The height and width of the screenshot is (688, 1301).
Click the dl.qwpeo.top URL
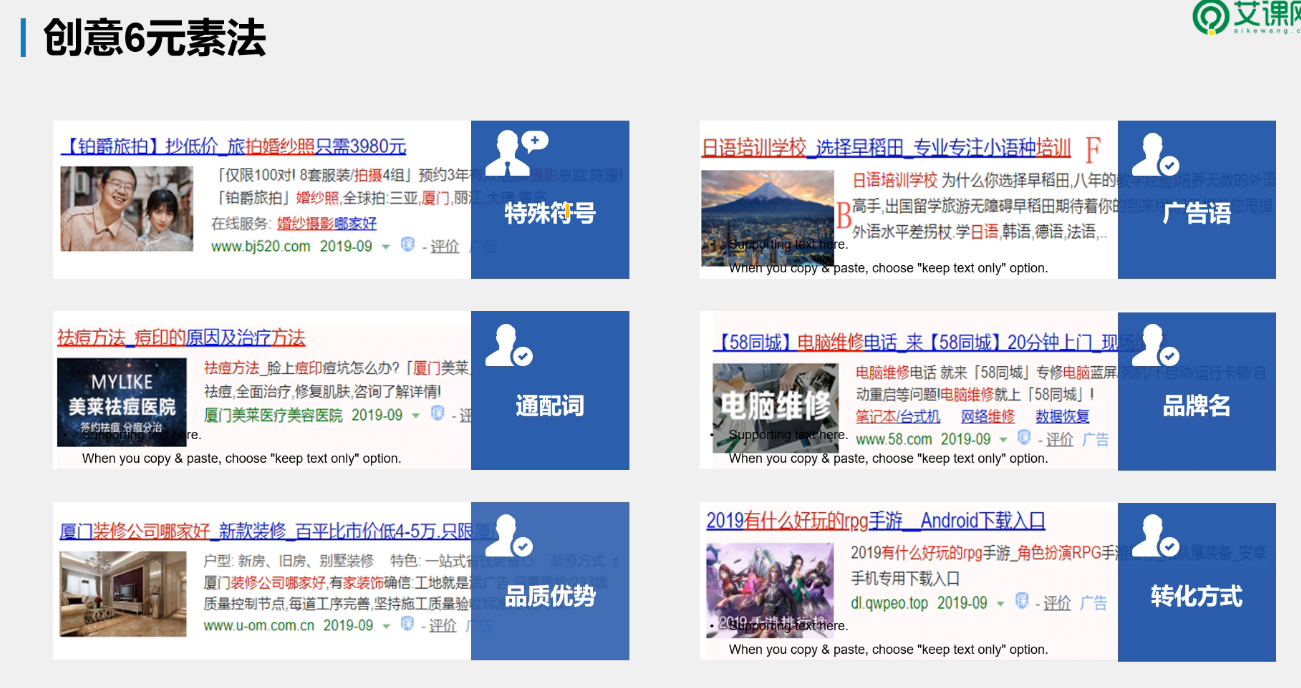point(890,603)
